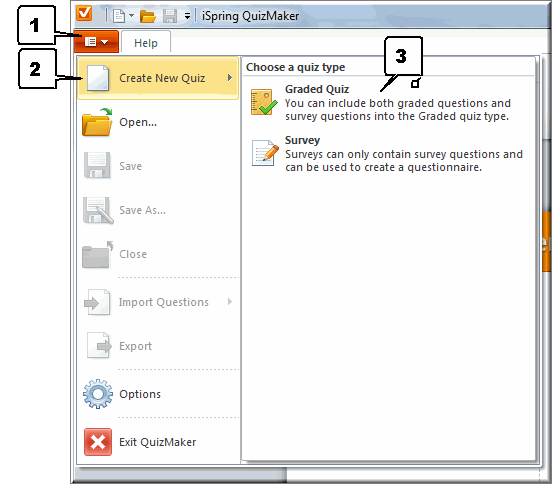Click the Export menu entry
This screenshot has width=552, height=484.
point(158,346)
